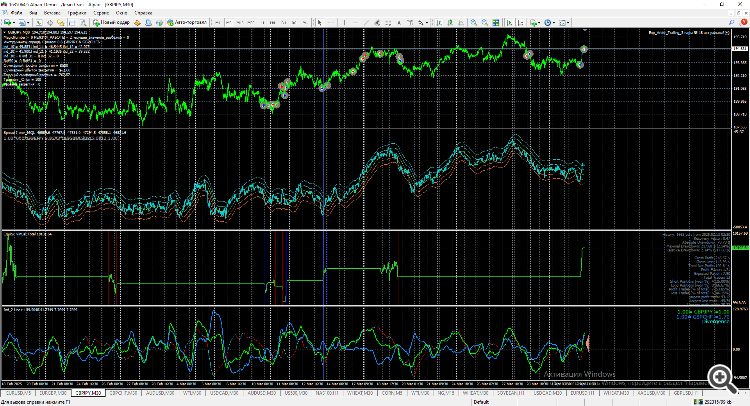This screenshot has width=750, height=406.
Task: Toggle AutoTrading on or off
Action: 187,22
